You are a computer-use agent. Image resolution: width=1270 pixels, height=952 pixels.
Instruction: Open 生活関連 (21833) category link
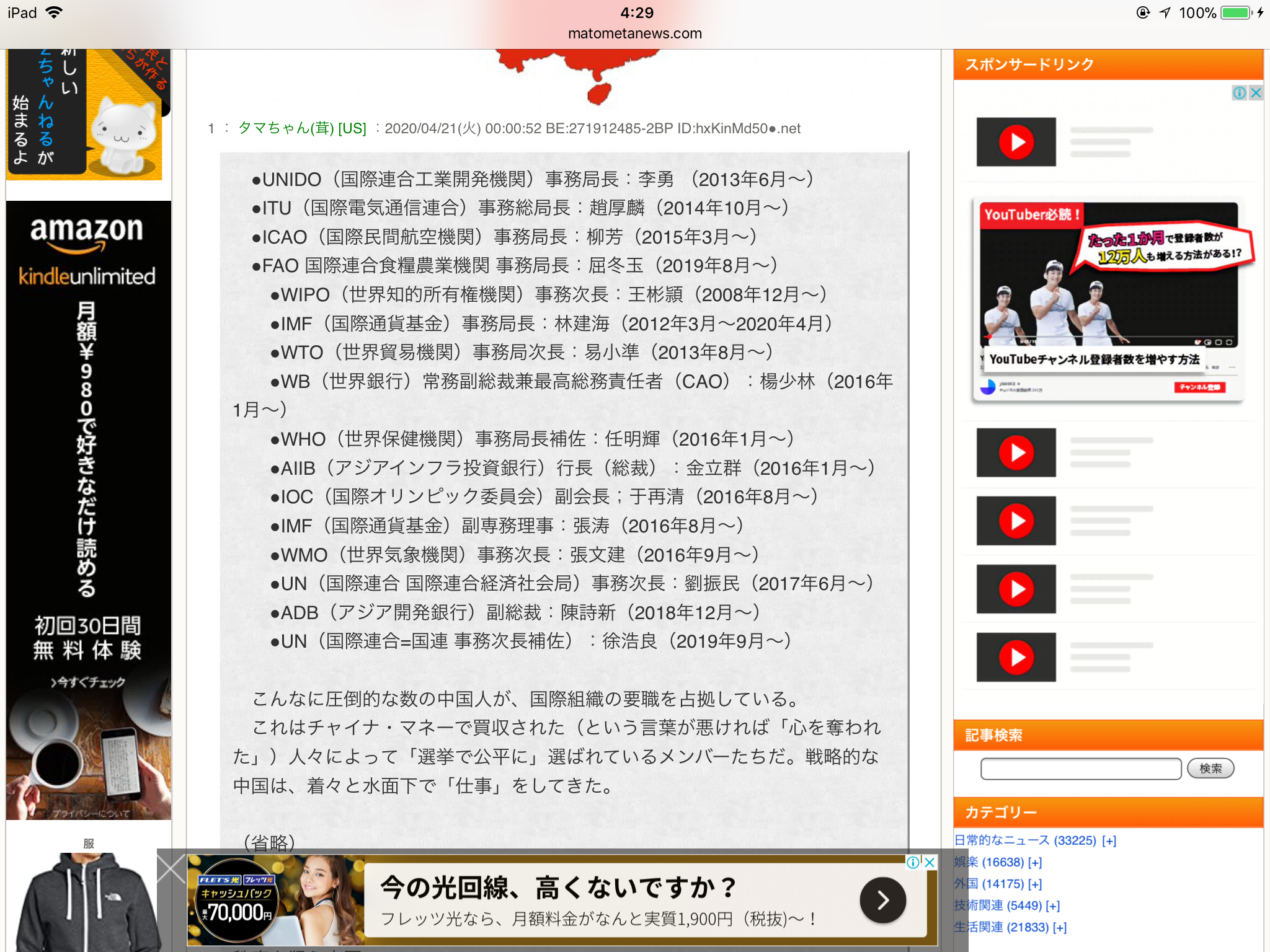[x=1001, y=927]
